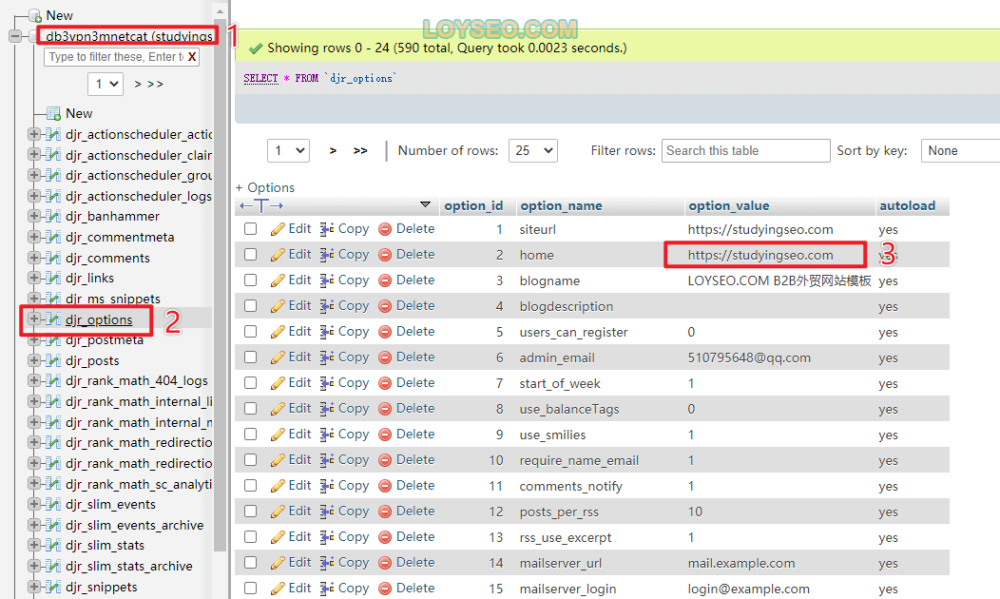
Task: Open the djr_slim_events_archive table
Action: pos(135,525)
